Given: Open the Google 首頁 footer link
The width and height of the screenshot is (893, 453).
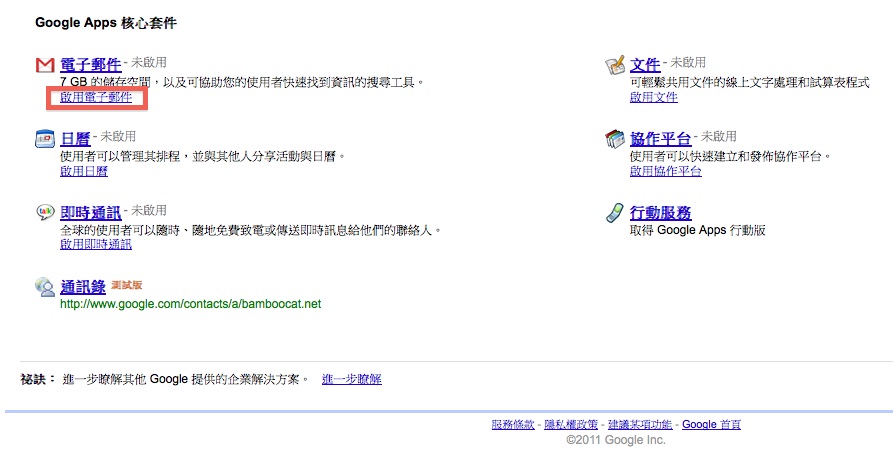Looking at the screenshot, I should 711,424.
